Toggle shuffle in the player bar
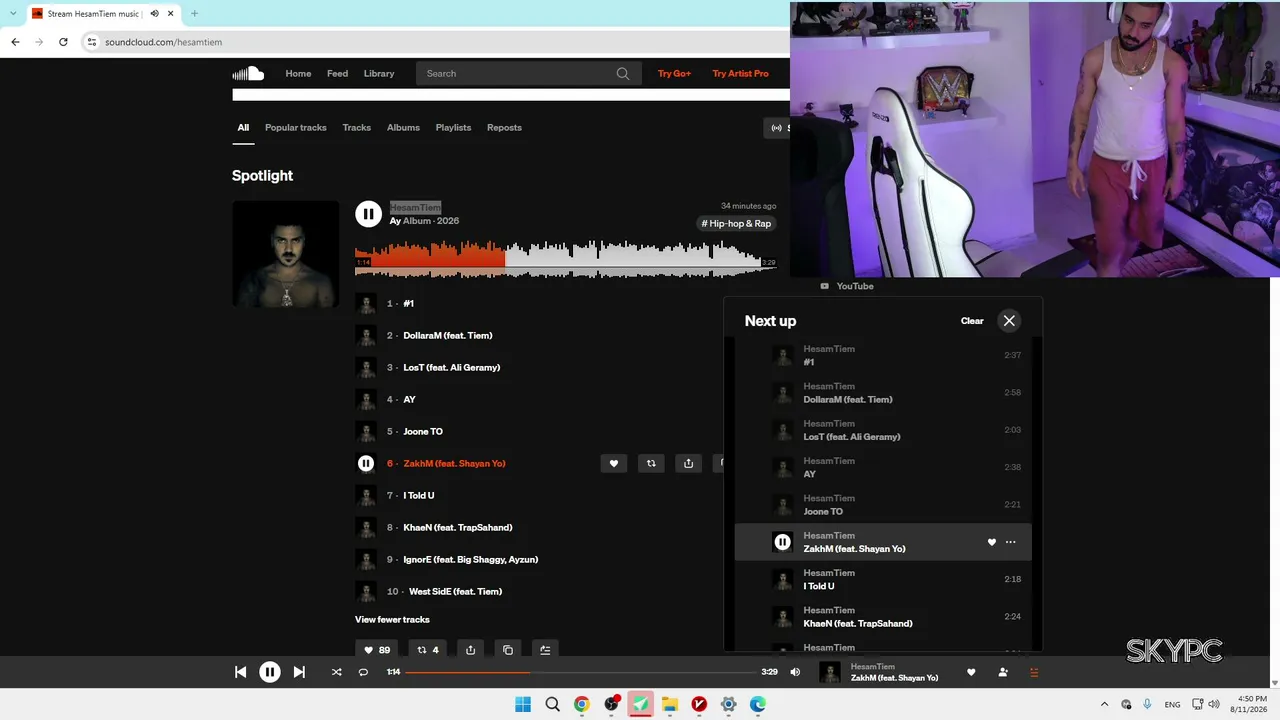 coord(336,672)
